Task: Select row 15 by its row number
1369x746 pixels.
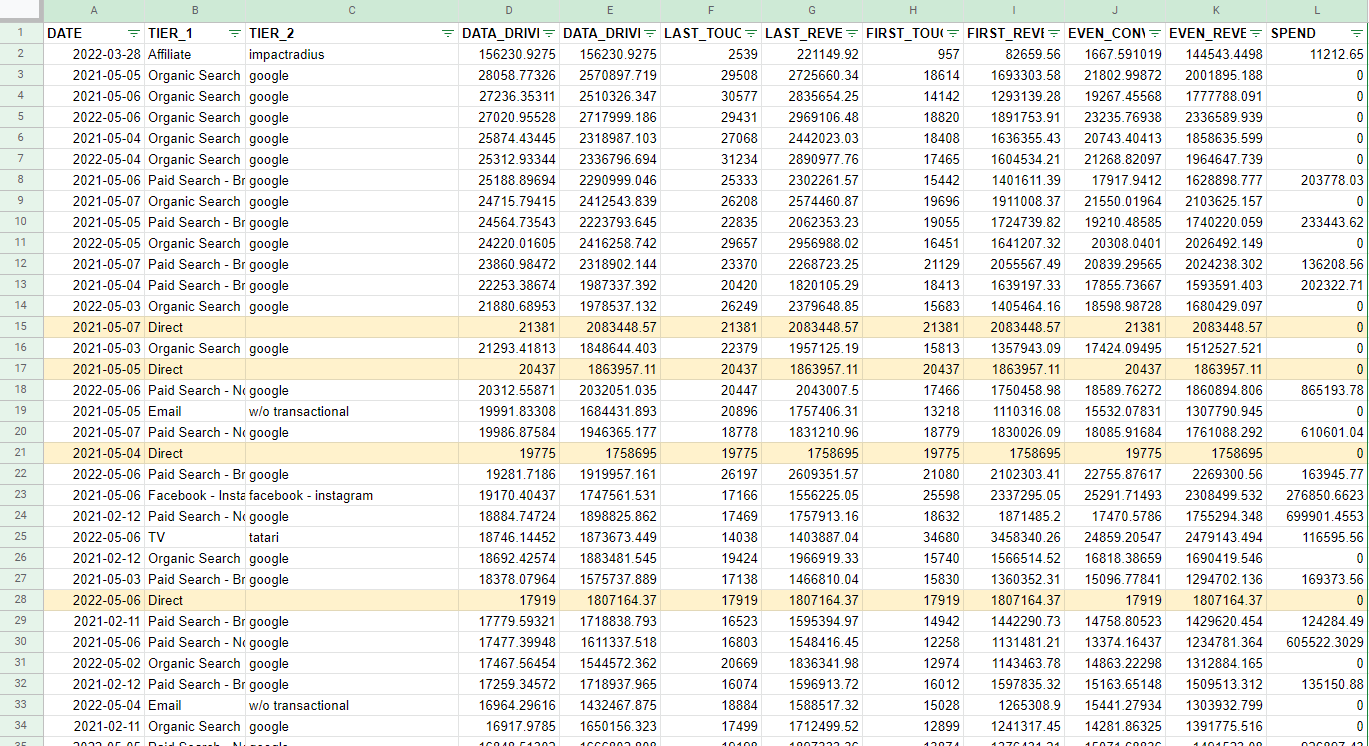Action: (21, 327)
